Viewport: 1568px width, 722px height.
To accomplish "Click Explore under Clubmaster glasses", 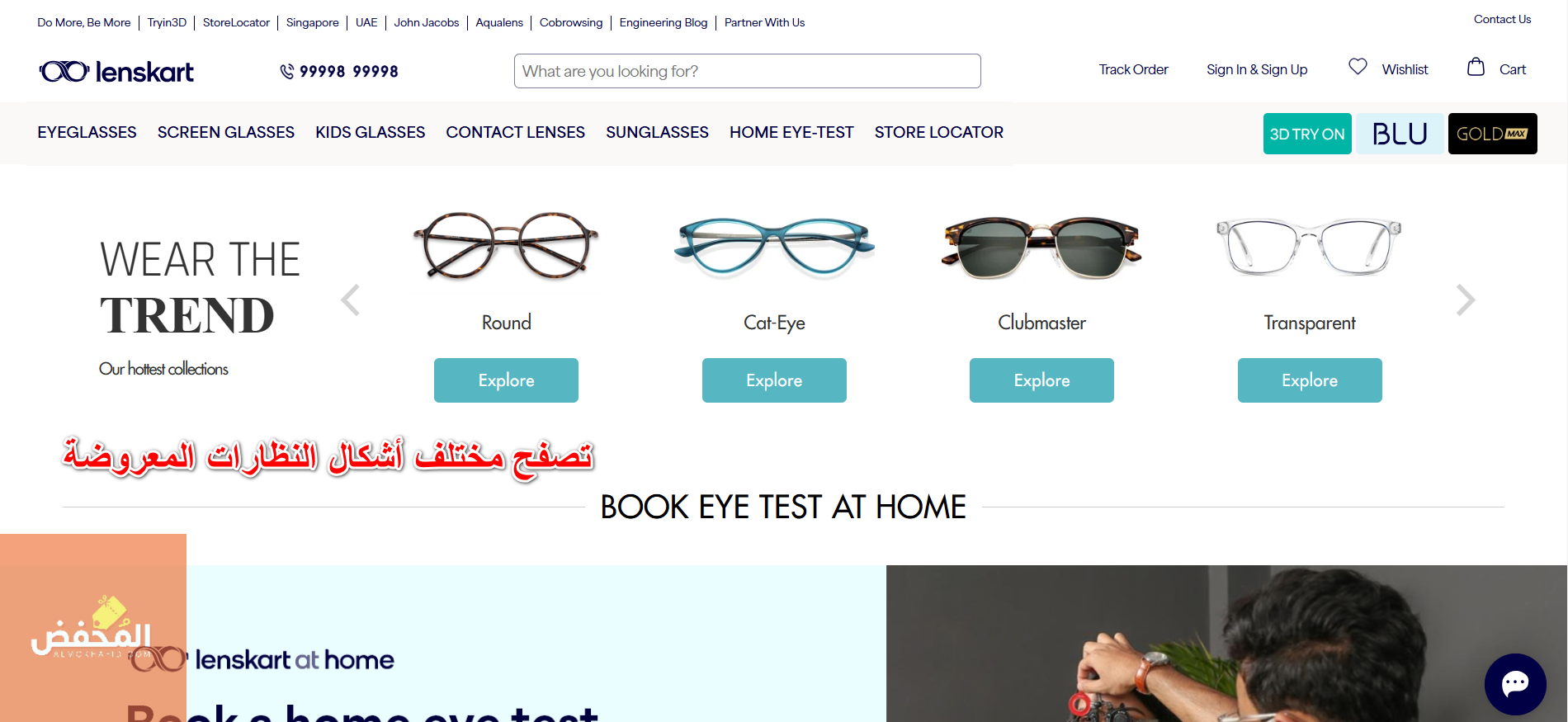I will 1041,380.
